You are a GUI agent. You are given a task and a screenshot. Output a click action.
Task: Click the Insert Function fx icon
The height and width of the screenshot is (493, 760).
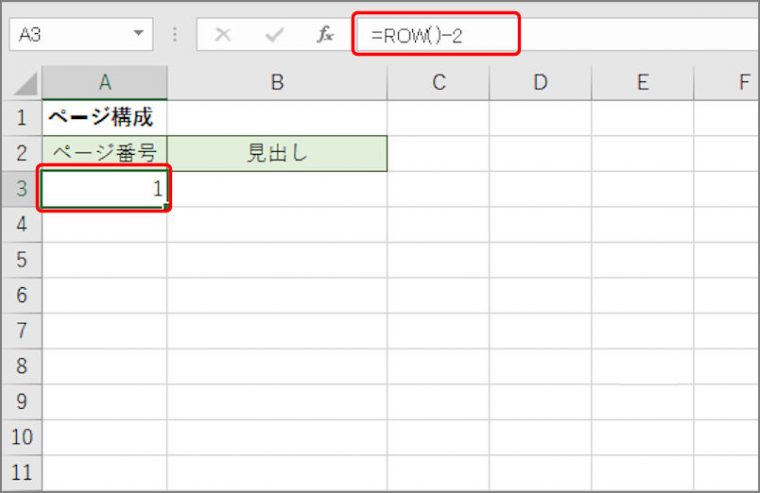325,34
